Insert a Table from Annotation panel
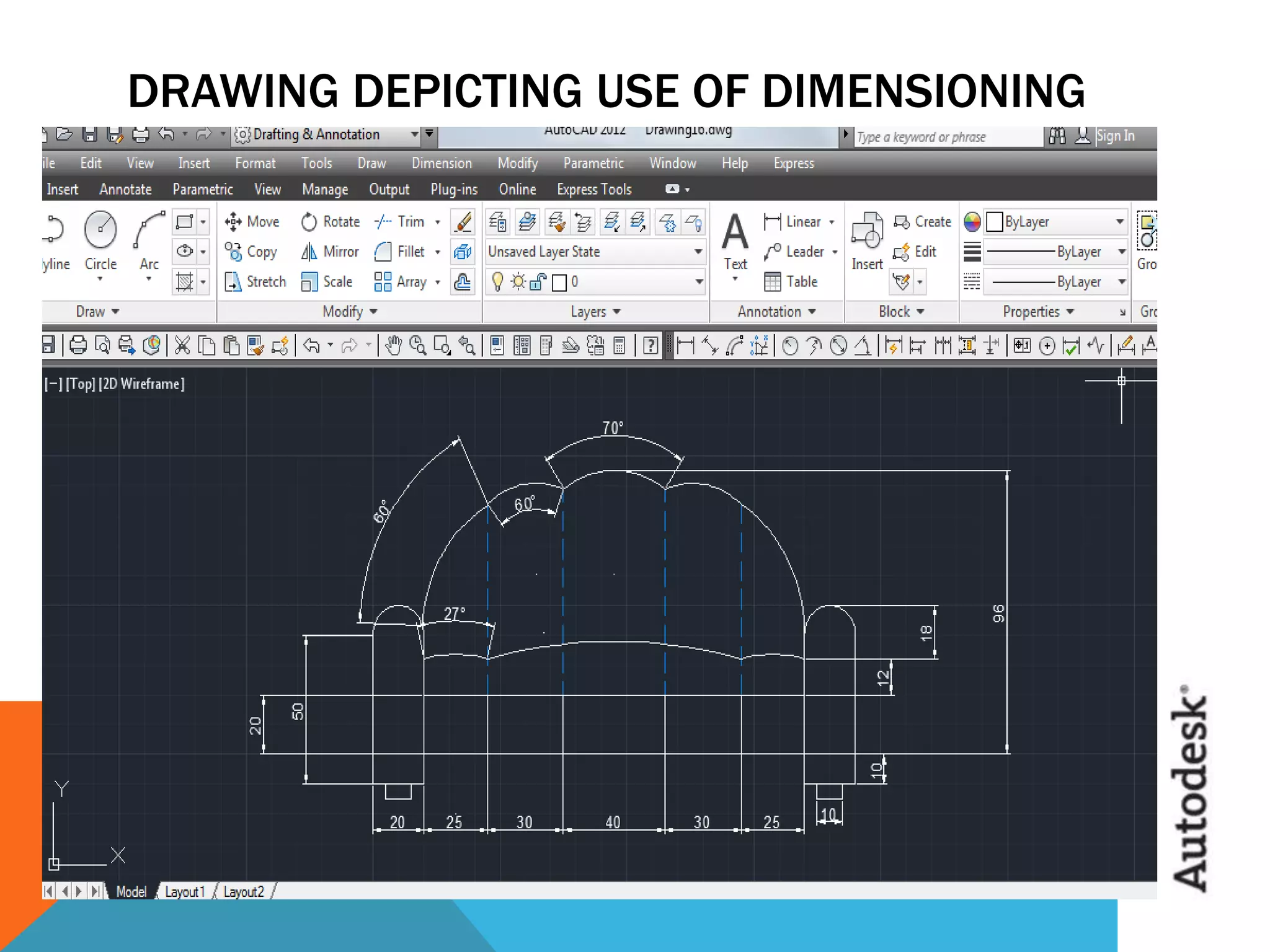 (x=791, y=281)
